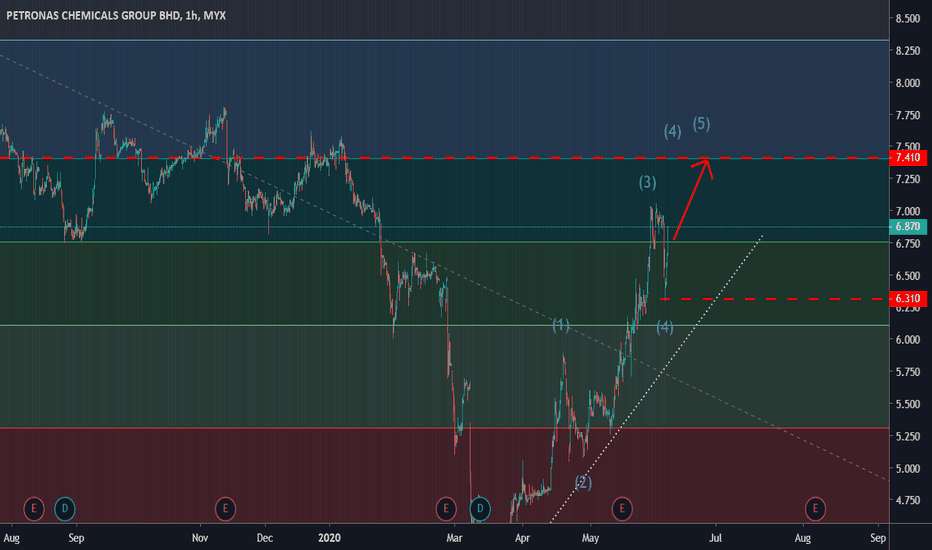Click the earnings marker near Aug 2020
The image size is (932, 550).
pyautogui.click(x=816, y=508)
